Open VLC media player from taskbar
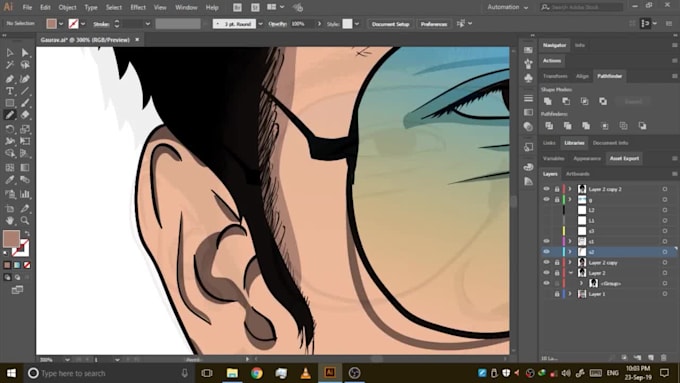Screen dimensions: 680x383 (305, 373)
